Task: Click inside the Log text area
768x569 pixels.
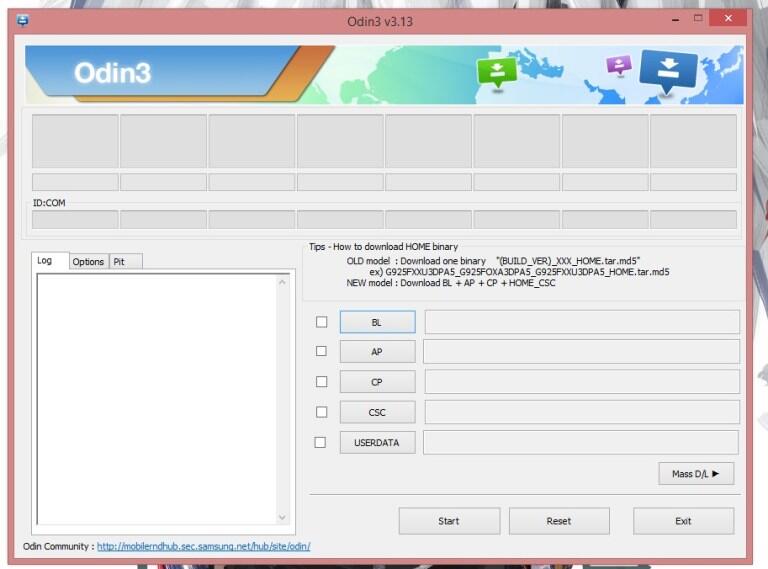Action: coord(157,399)
